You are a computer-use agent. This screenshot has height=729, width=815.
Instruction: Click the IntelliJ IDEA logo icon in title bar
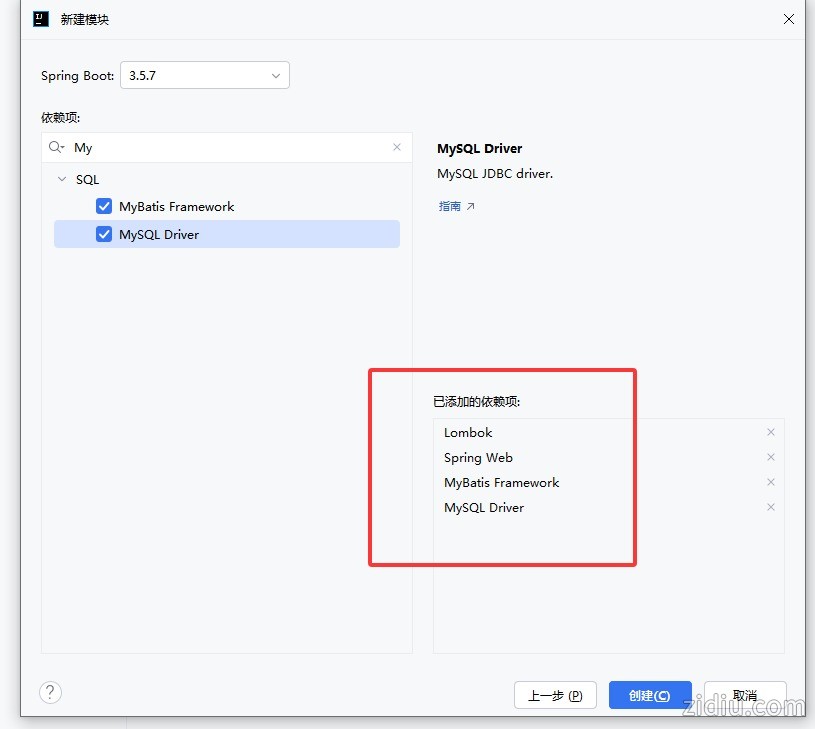[x=41, y=19]
